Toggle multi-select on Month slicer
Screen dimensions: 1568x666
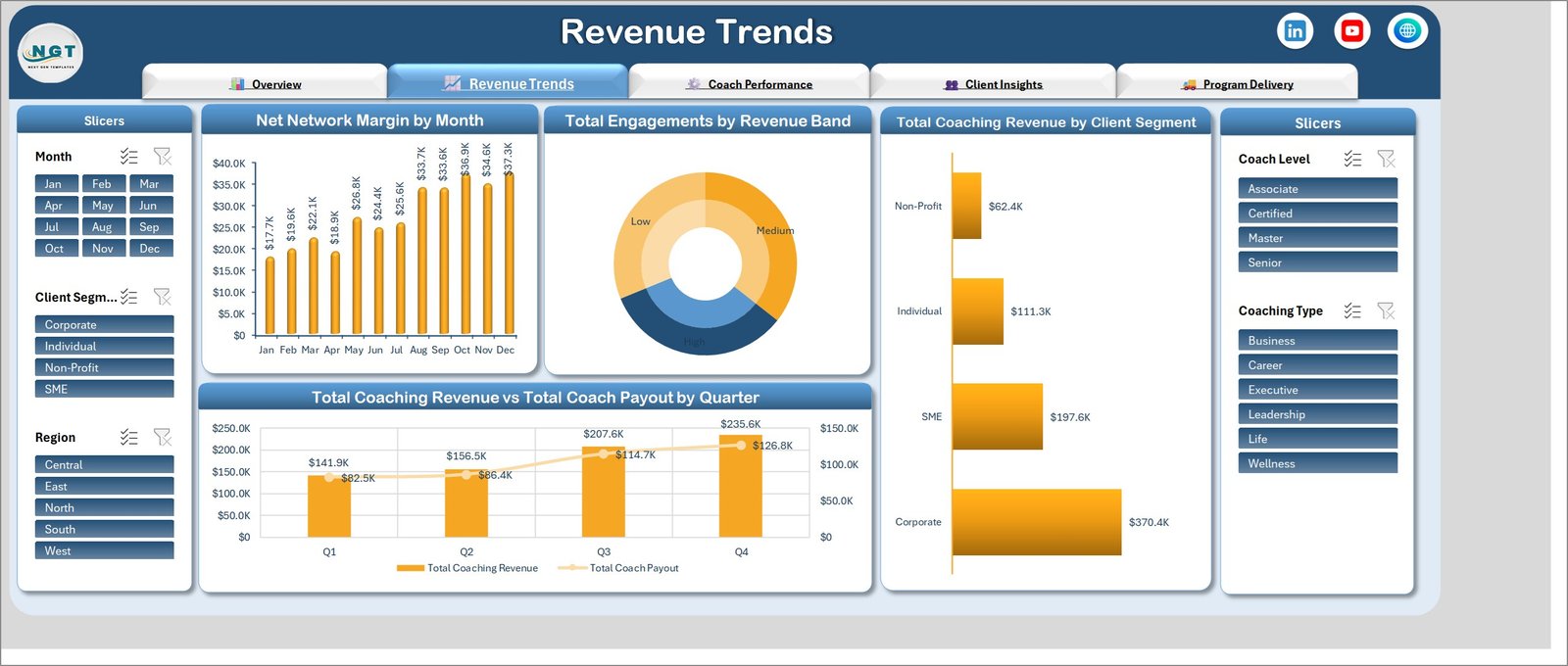pos(129,157)
